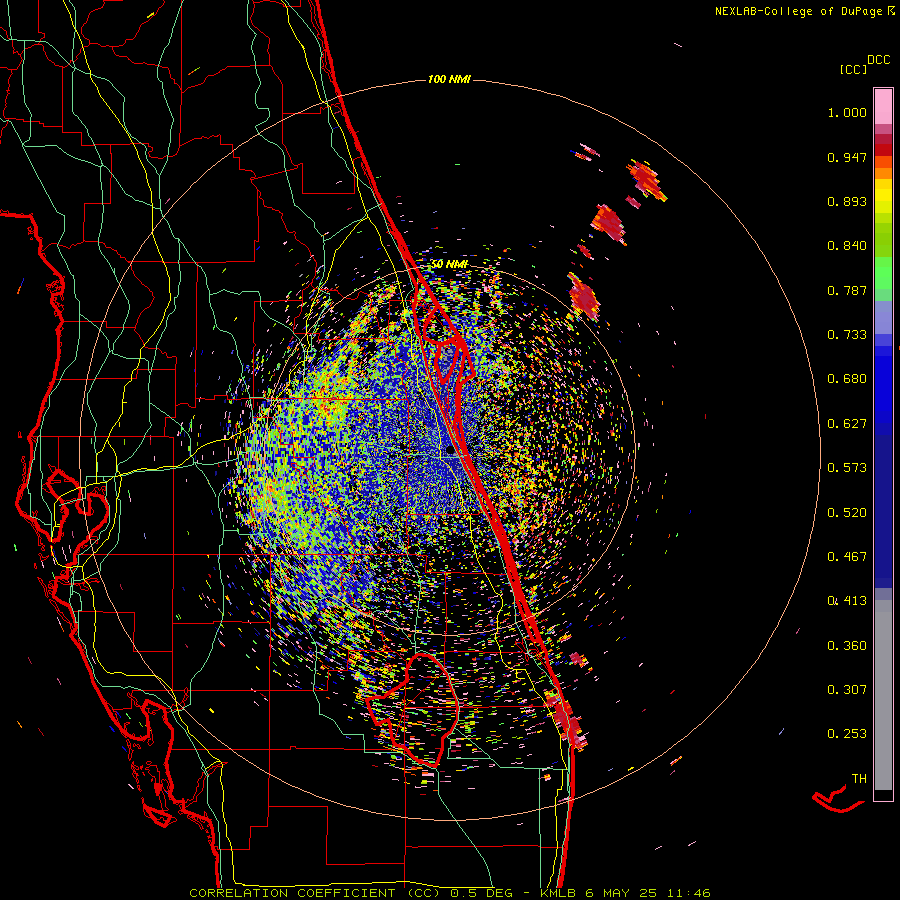
Task: Click the 11:46 timestamp
Action: coord(689,893)
